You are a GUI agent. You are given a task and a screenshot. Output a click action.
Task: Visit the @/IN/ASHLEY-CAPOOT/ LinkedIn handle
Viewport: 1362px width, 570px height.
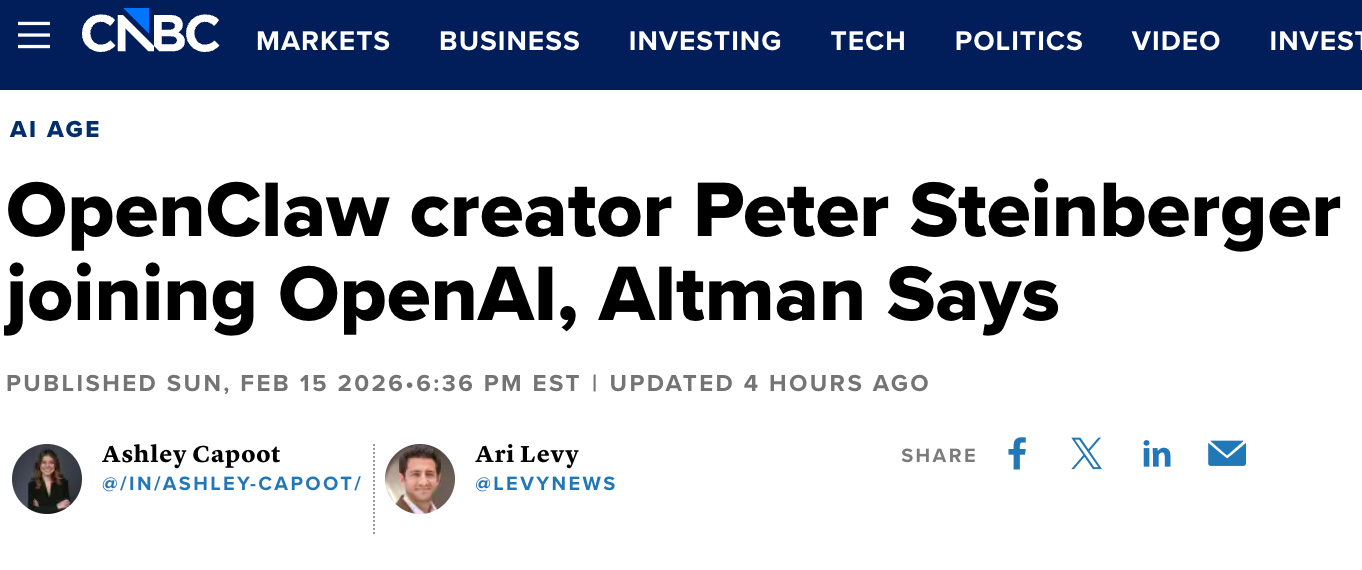pos(231,484)
